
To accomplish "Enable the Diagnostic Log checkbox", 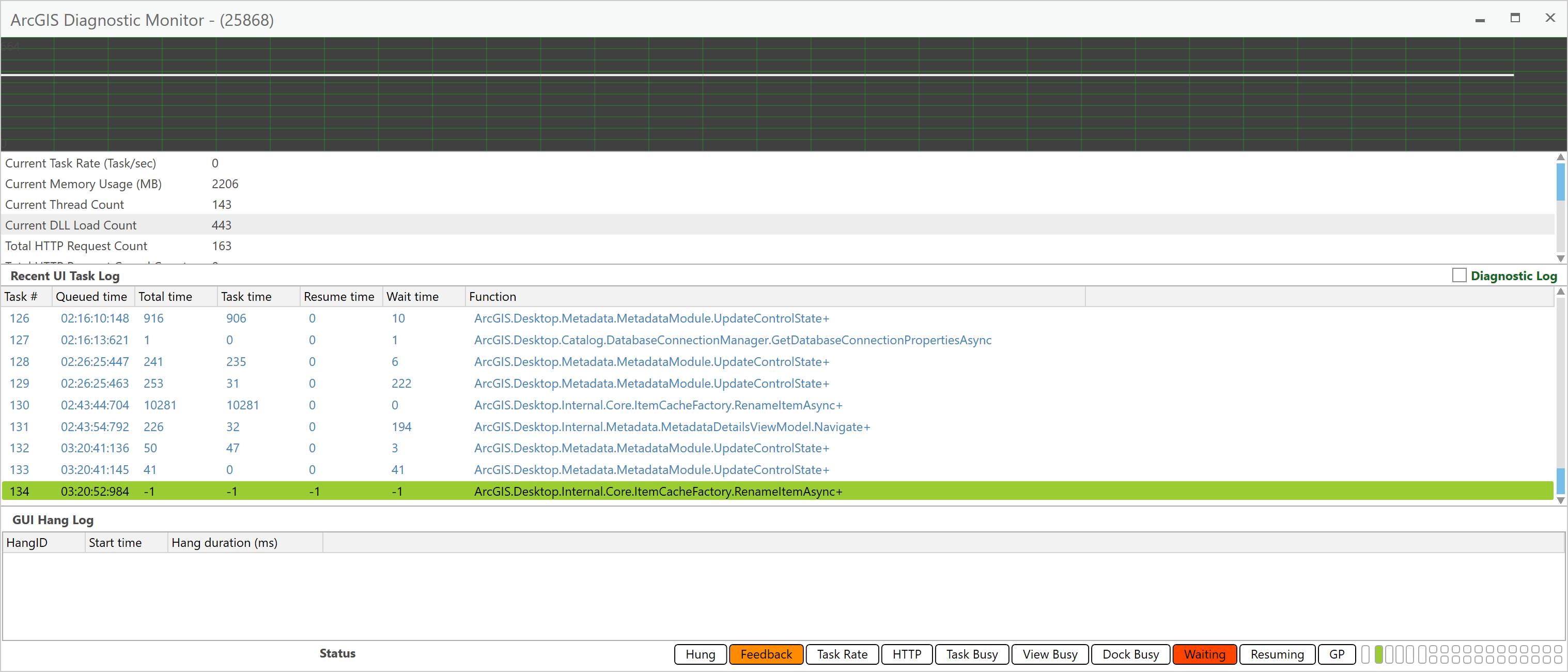I will point(1459,276).
